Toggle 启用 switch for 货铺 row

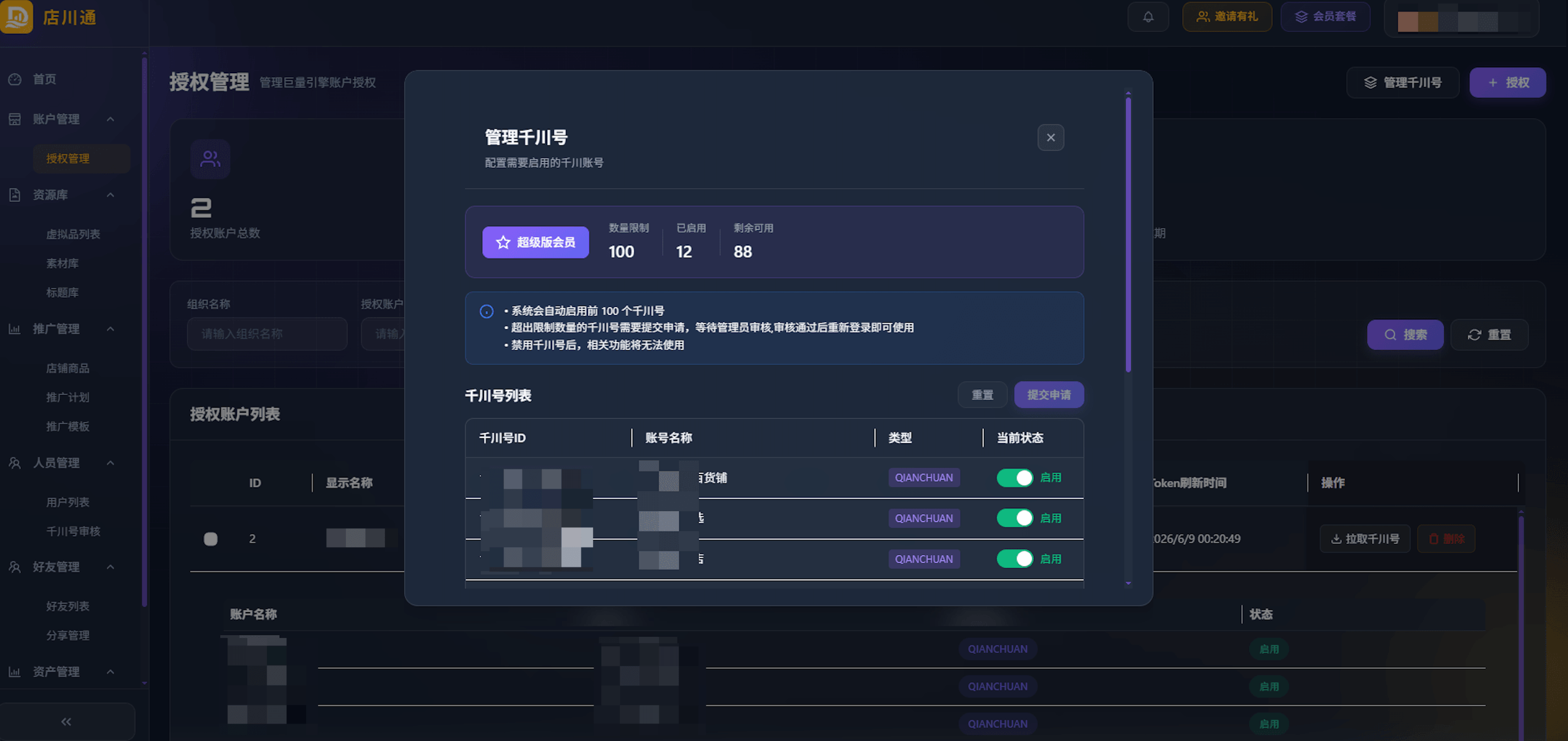(x=1015, y=478)
